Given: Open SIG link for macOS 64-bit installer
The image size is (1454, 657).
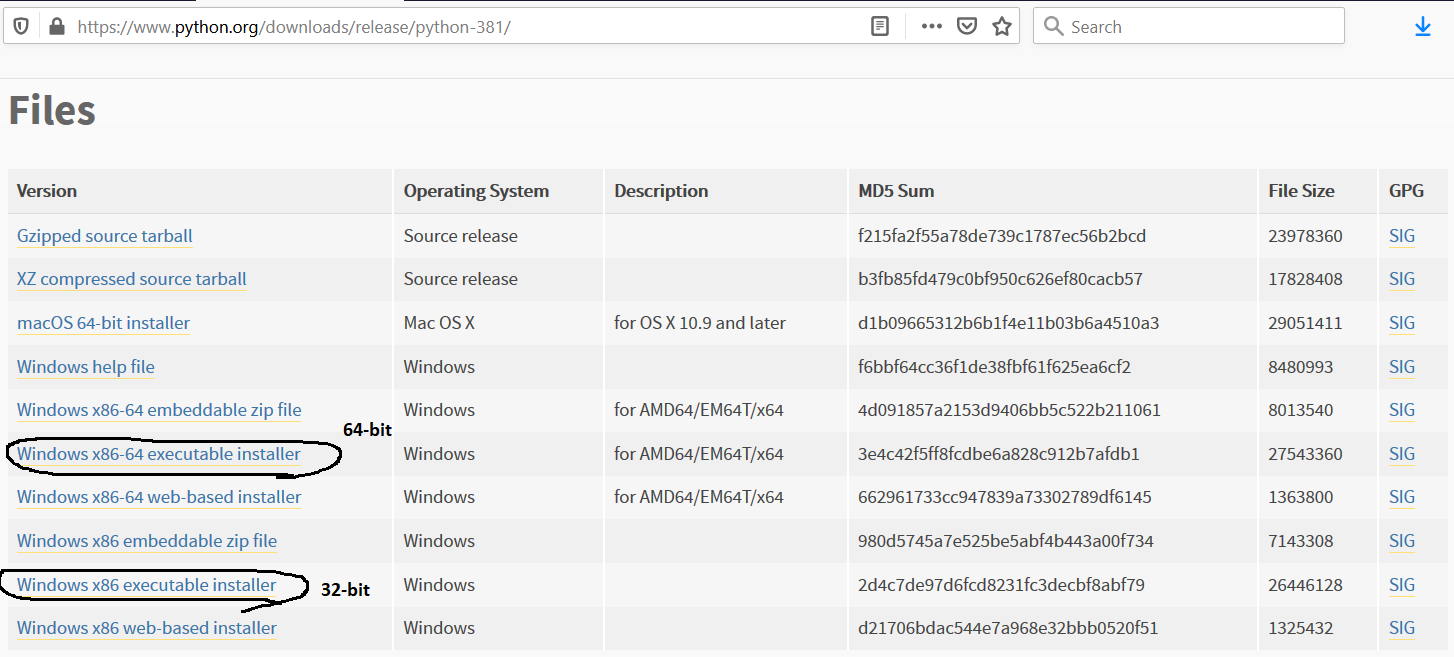Looking at the screenshot, I should [1402, 323].
